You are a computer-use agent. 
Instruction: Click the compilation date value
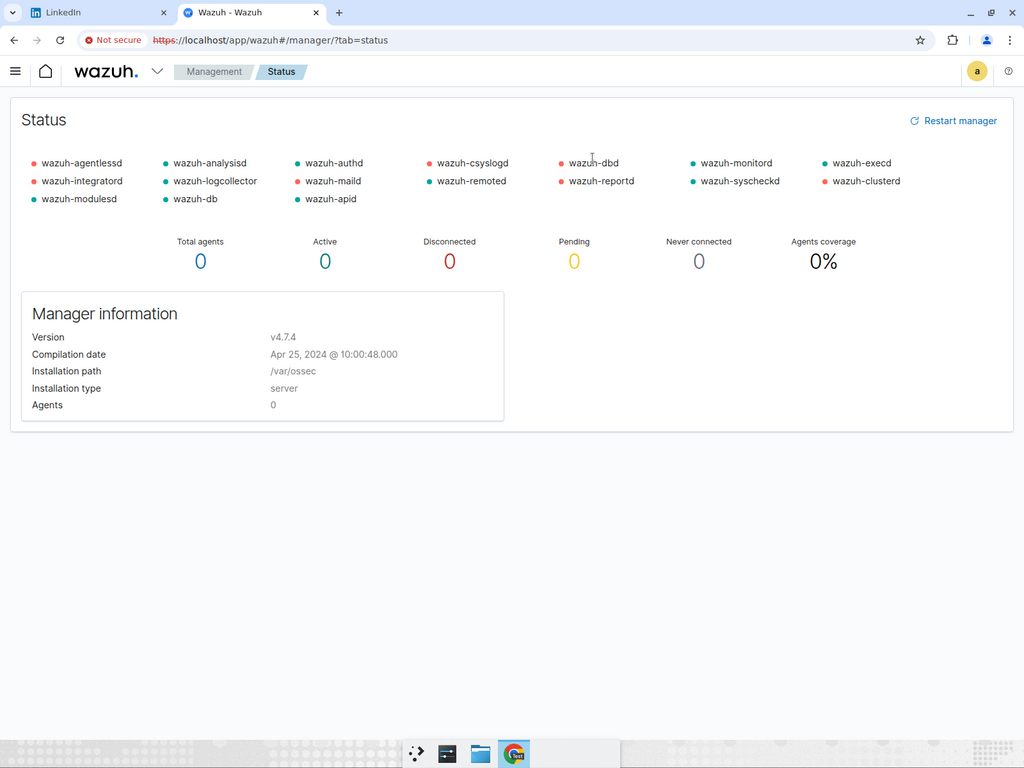click(x=334, y=355)
